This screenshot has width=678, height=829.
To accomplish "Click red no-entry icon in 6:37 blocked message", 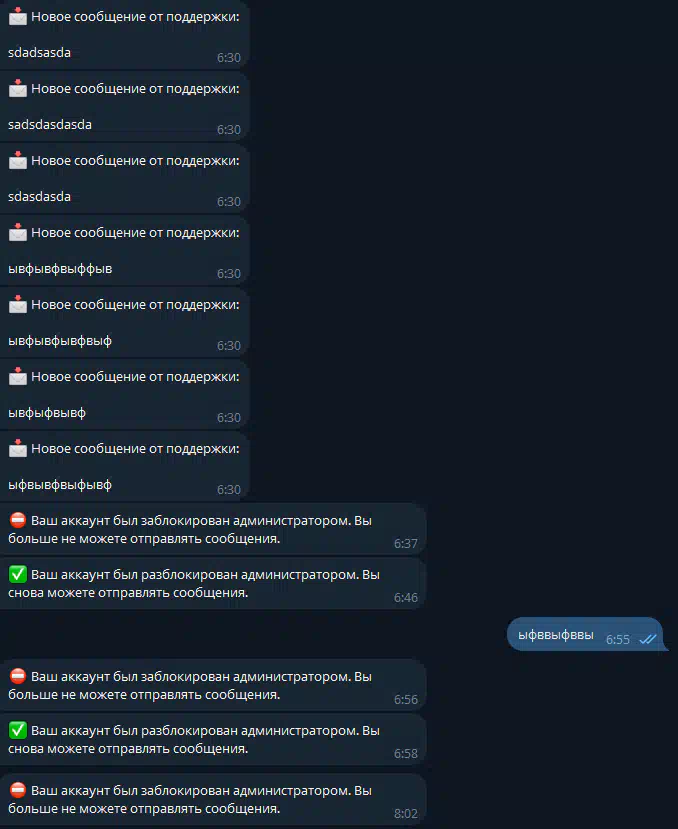I will click(x=17, y=520).
